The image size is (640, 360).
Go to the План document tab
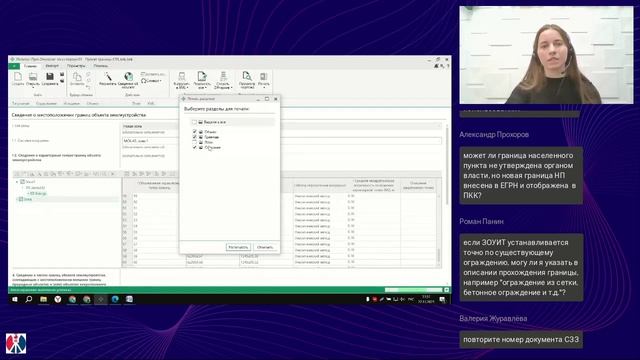pos(136,104)
